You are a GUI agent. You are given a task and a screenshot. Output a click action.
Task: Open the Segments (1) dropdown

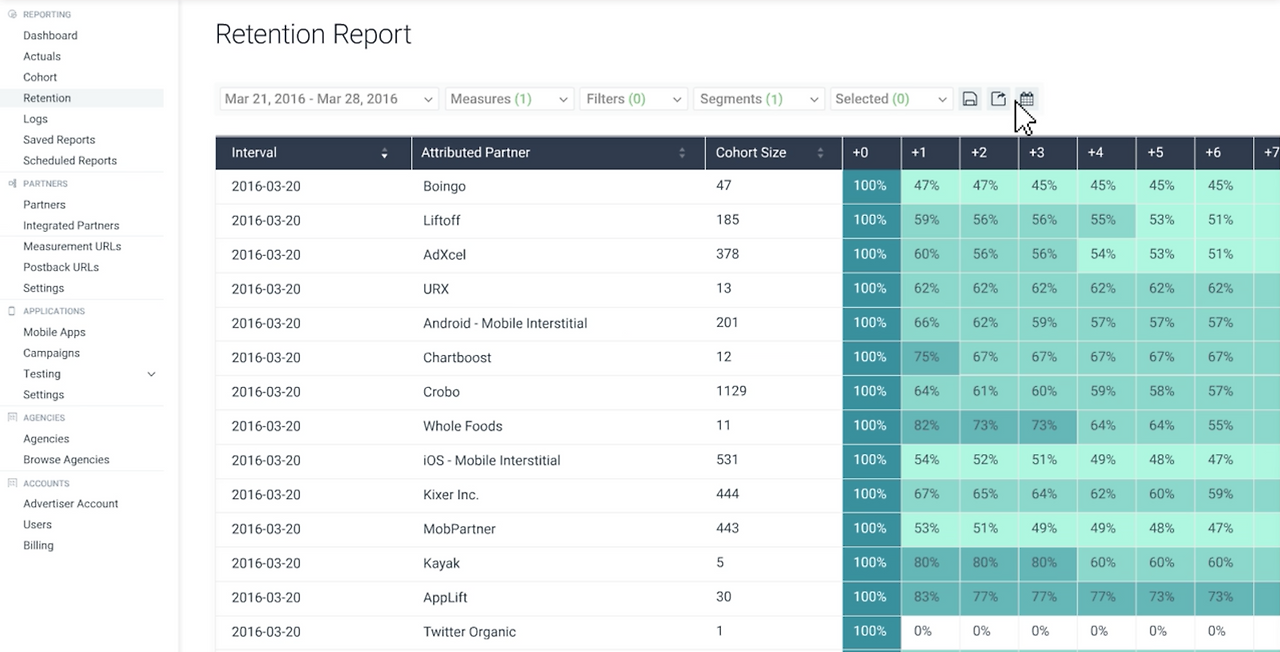(x=759, y=99)
